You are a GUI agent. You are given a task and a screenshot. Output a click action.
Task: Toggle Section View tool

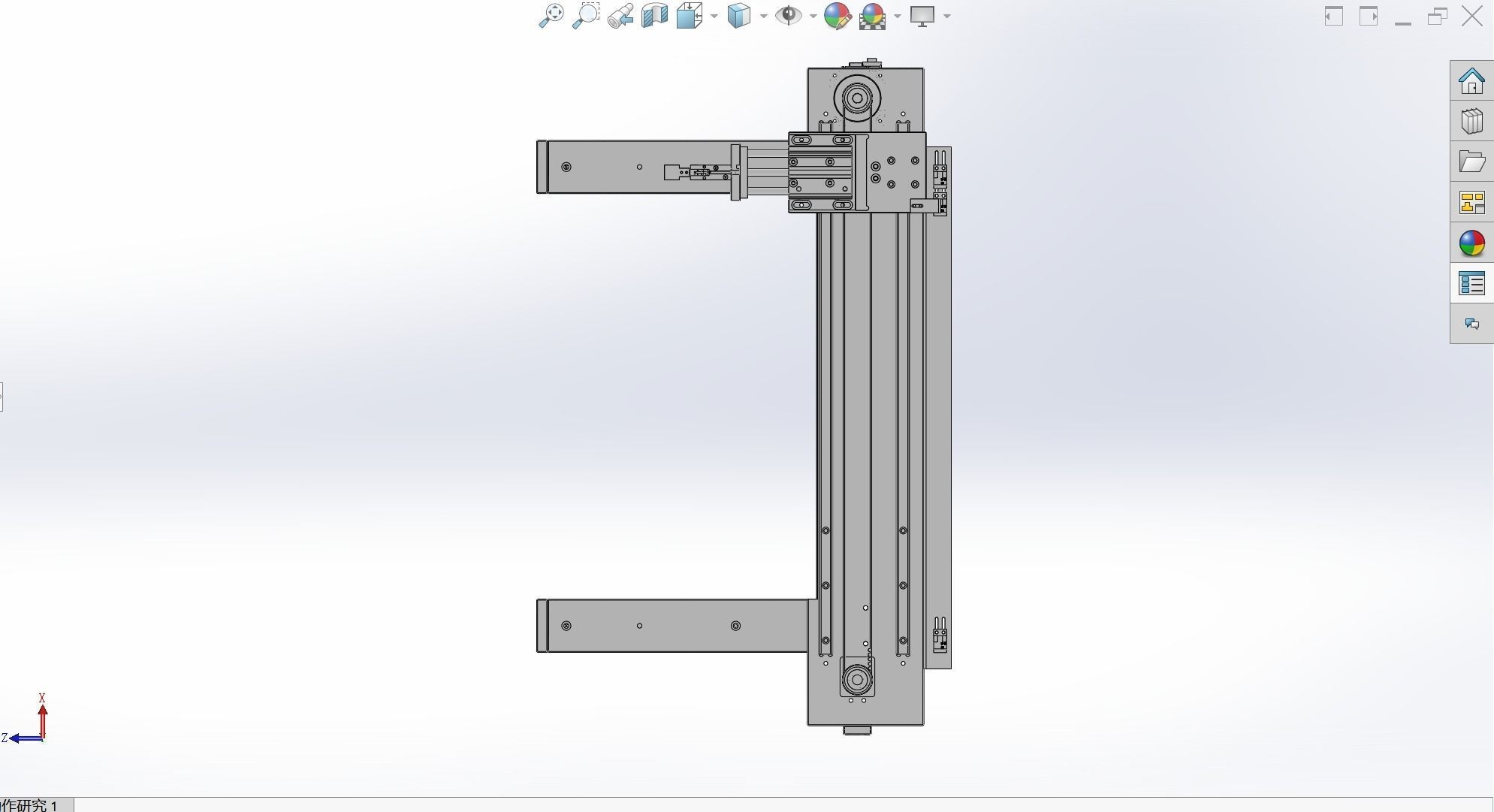[654, 16]
